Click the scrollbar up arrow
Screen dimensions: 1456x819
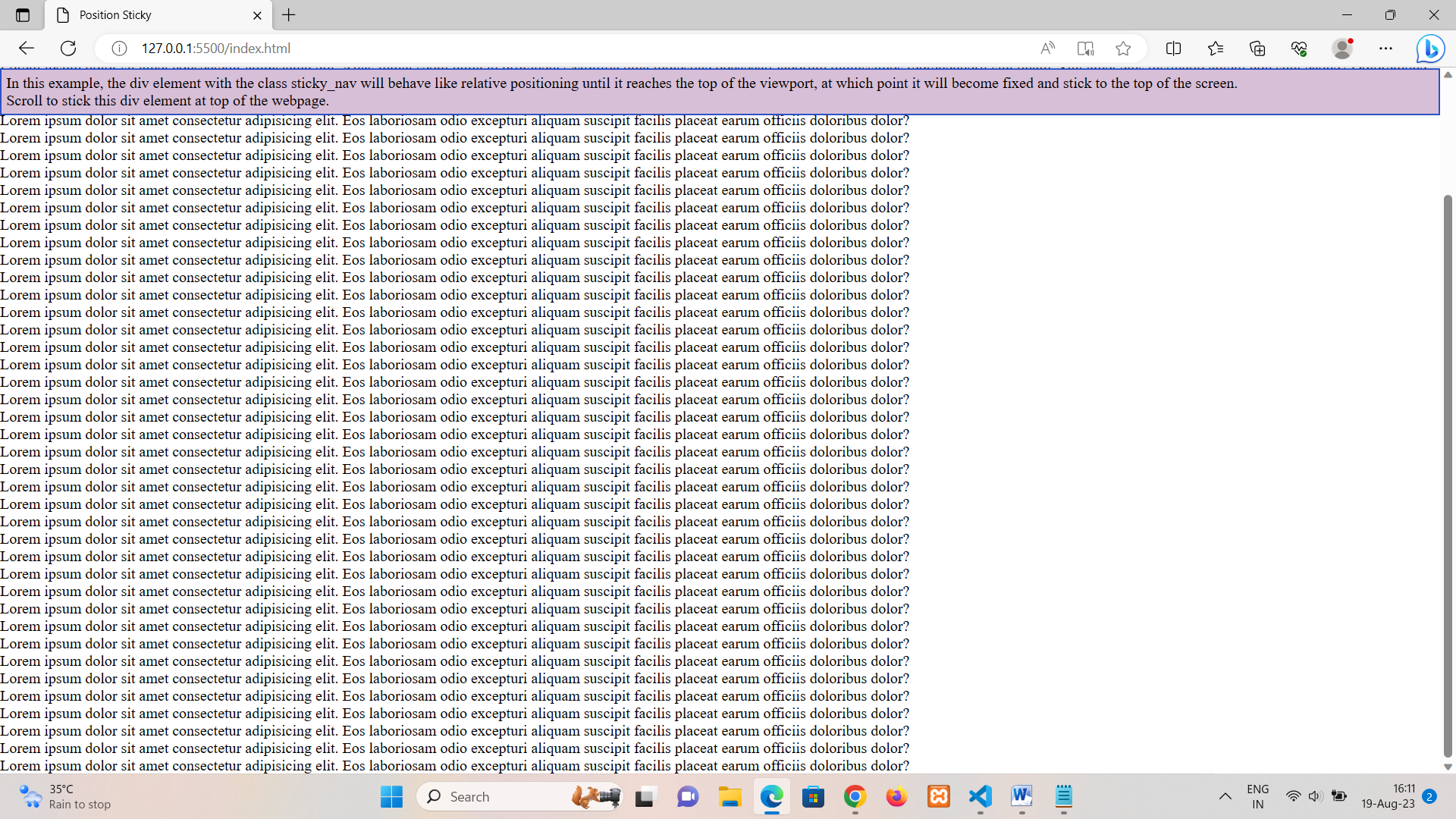[x=1448, y=74]
